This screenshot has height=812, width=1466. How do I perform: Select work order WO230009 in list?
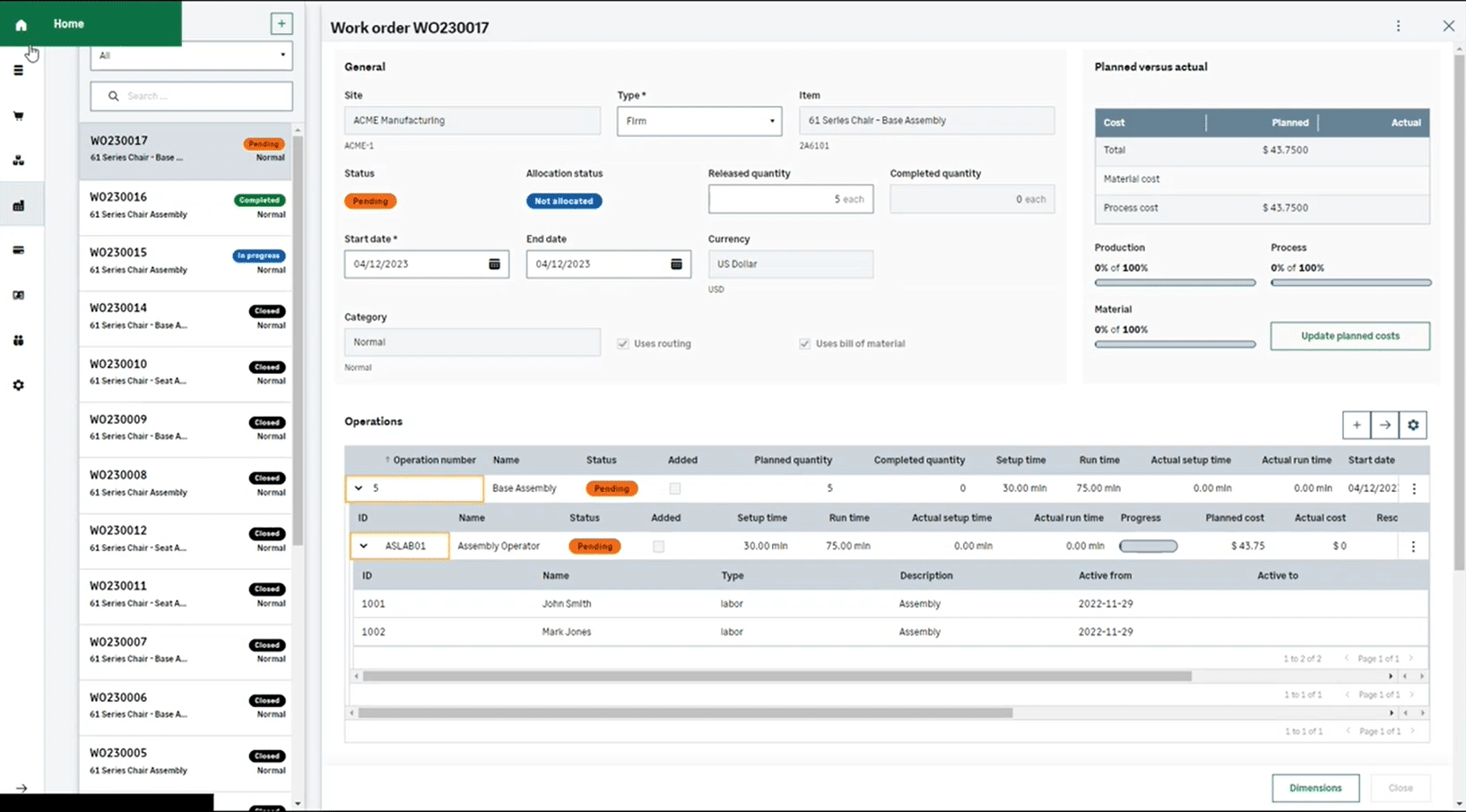click(x=186, y=428)
